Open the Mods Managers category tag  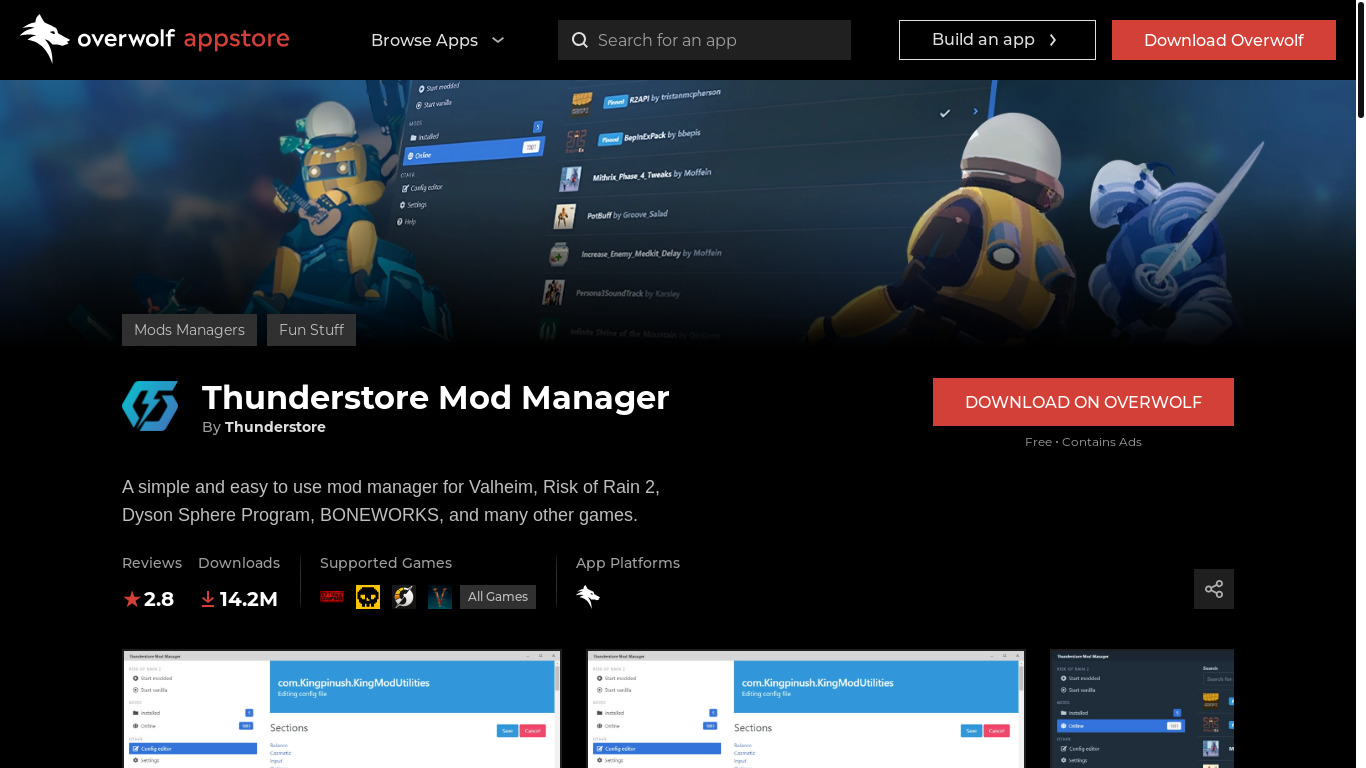point(189,330)
